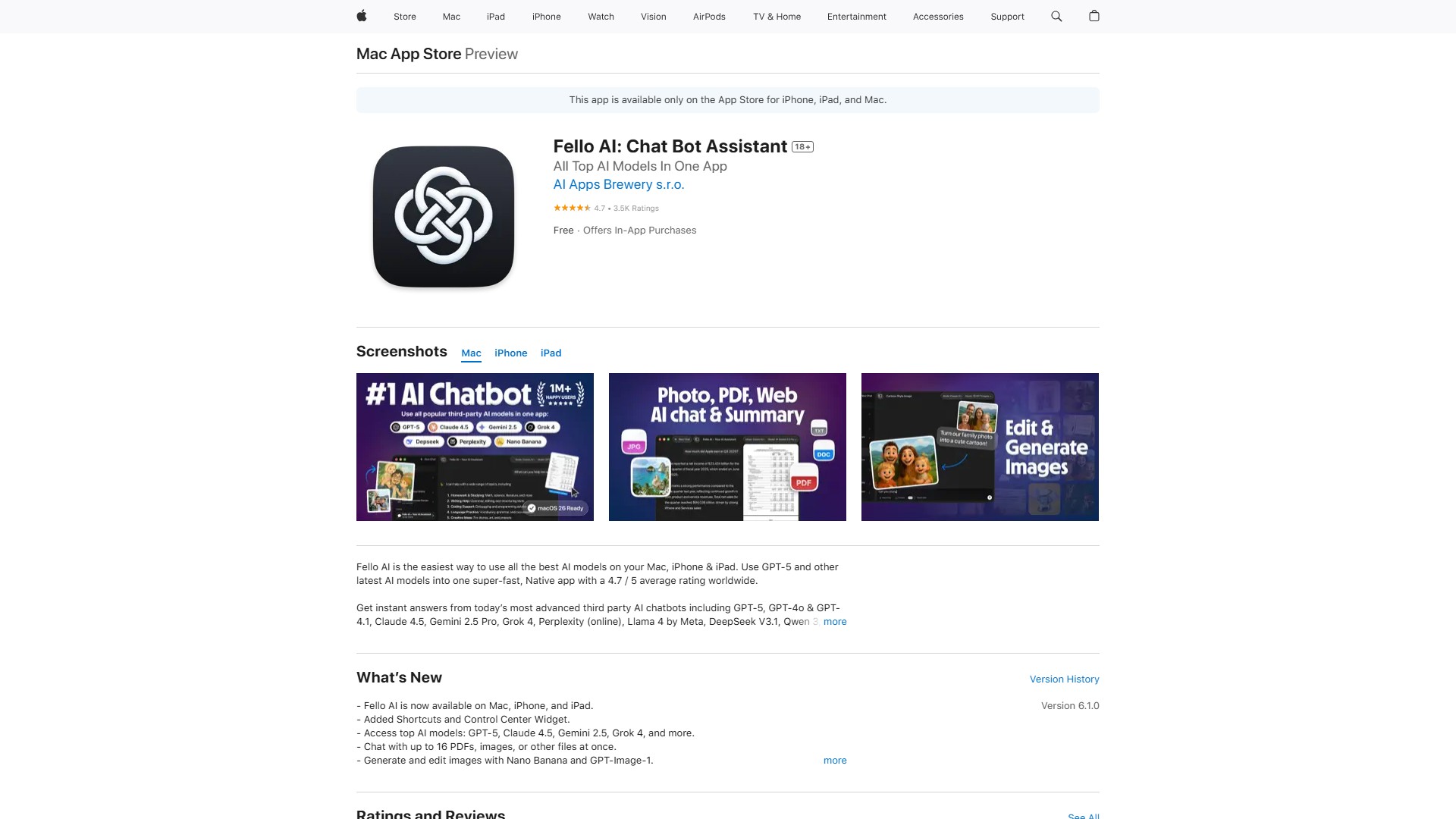The image size is (1456, 819).
Task: Open Photo, PDF, Web screenshot thumbnail
Action: point(727,447)
